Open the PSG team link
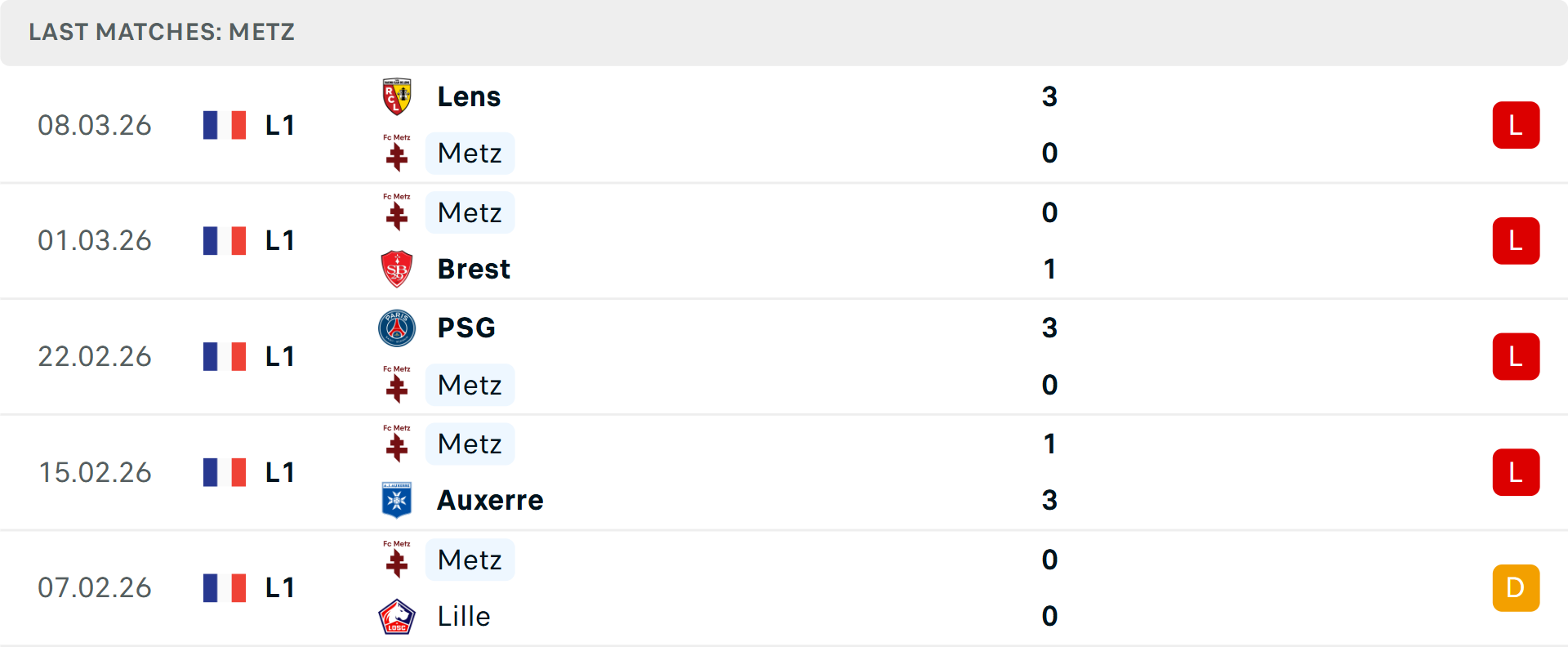1568x647 pixels. coord(466,328)
